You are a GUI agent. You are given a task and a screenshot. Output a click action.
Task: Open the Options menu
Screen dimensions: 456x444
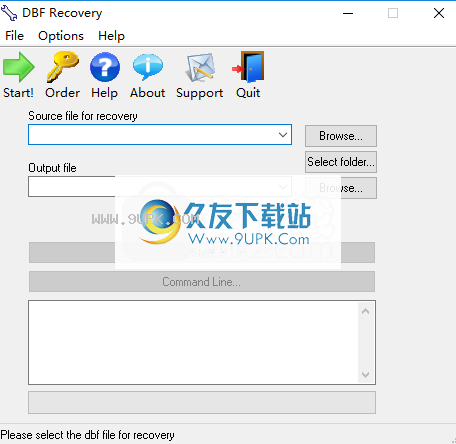tap(61, 36)
